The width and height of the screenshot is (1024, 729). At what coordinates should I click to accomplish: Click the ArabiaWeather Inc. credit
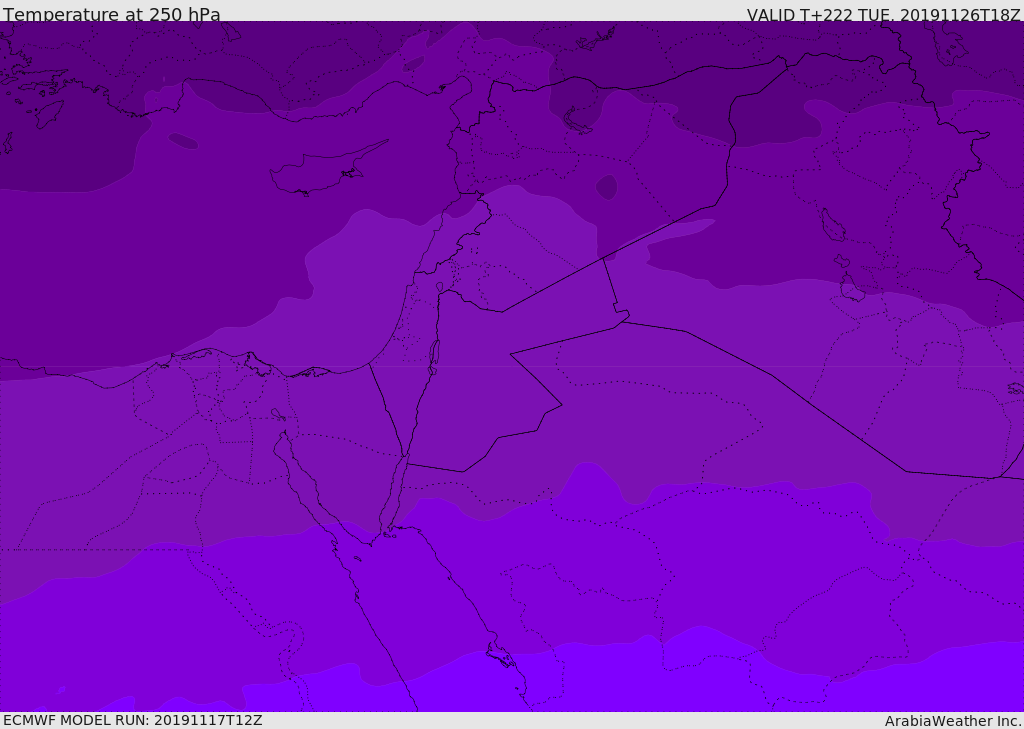(x=953, y=721)
